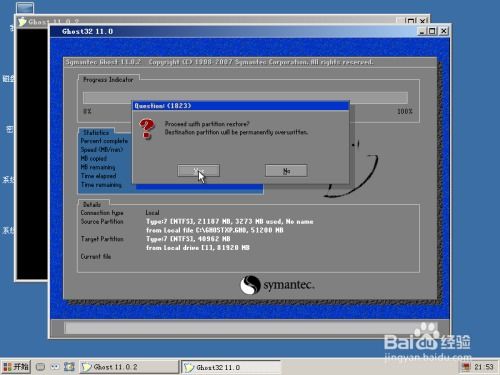Click the 'Speed (MB/min)' statistic label
Viewport: 500px width, 375px height.
(x=102, y=150)
